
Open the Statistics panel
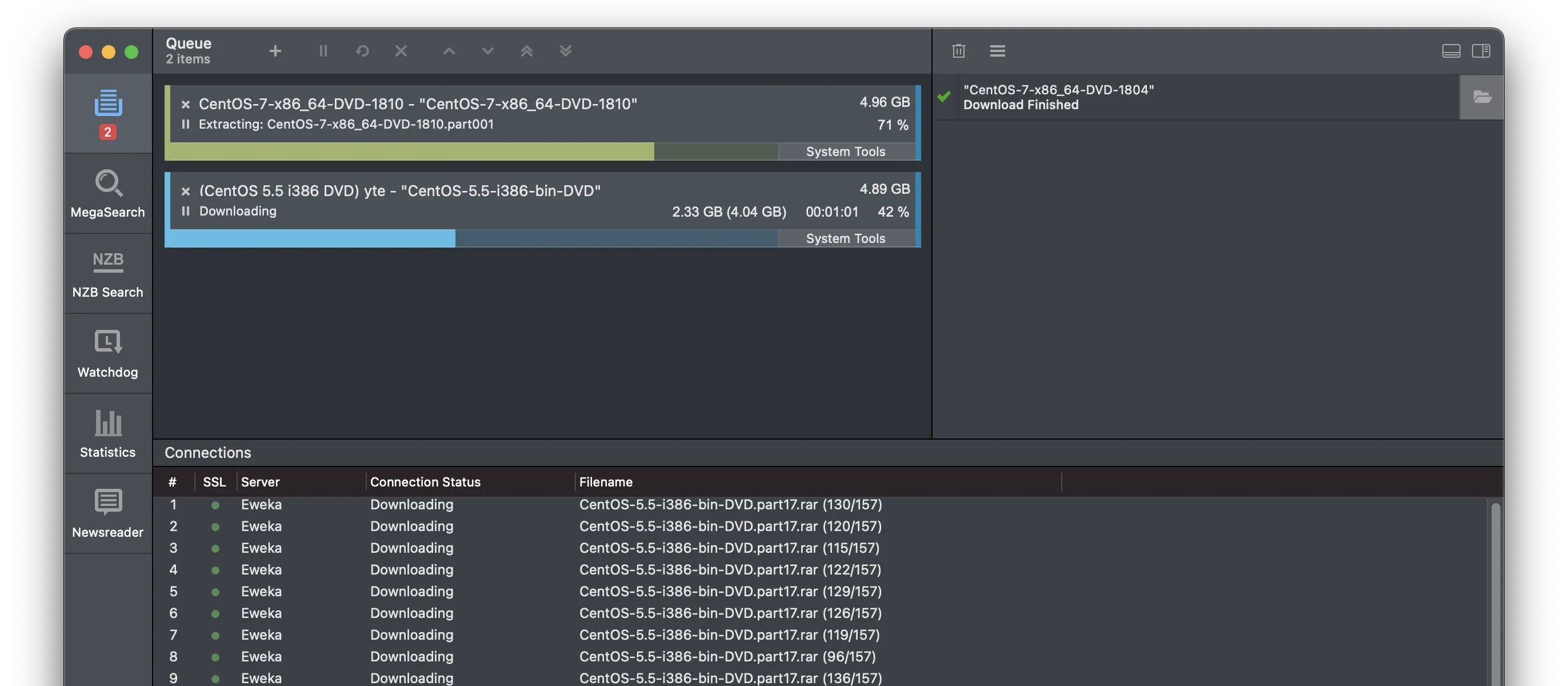coord(108,433)
